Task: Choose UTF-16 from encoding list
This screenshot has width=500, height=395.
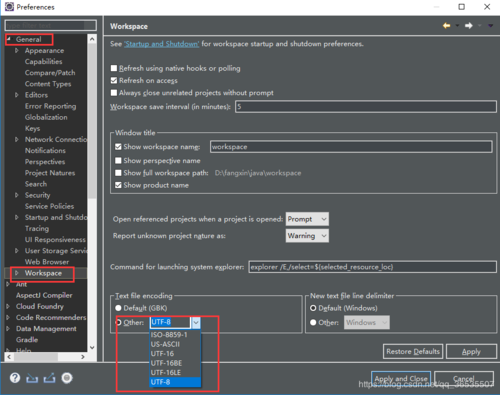Action: pyautogui.click(x=175, y=353)
